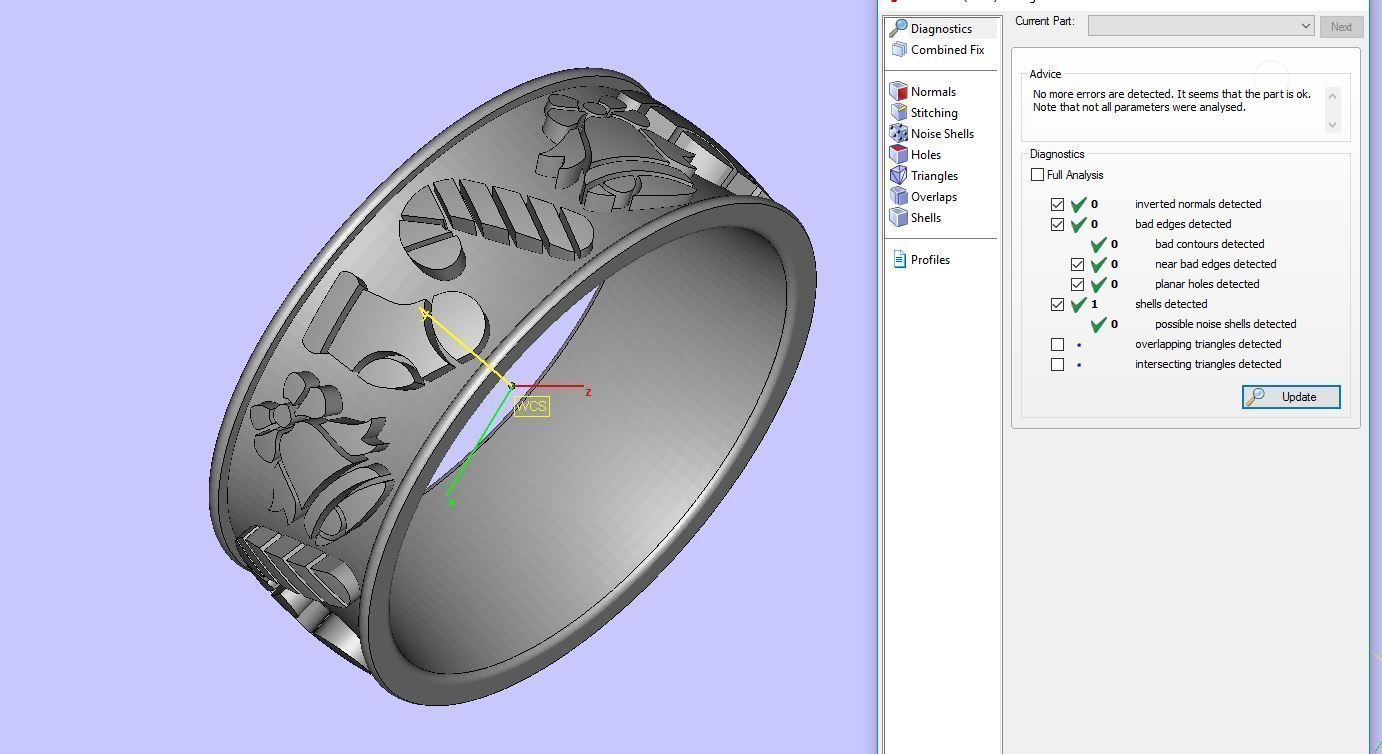Click the Advice message text

click(1171, 100)
